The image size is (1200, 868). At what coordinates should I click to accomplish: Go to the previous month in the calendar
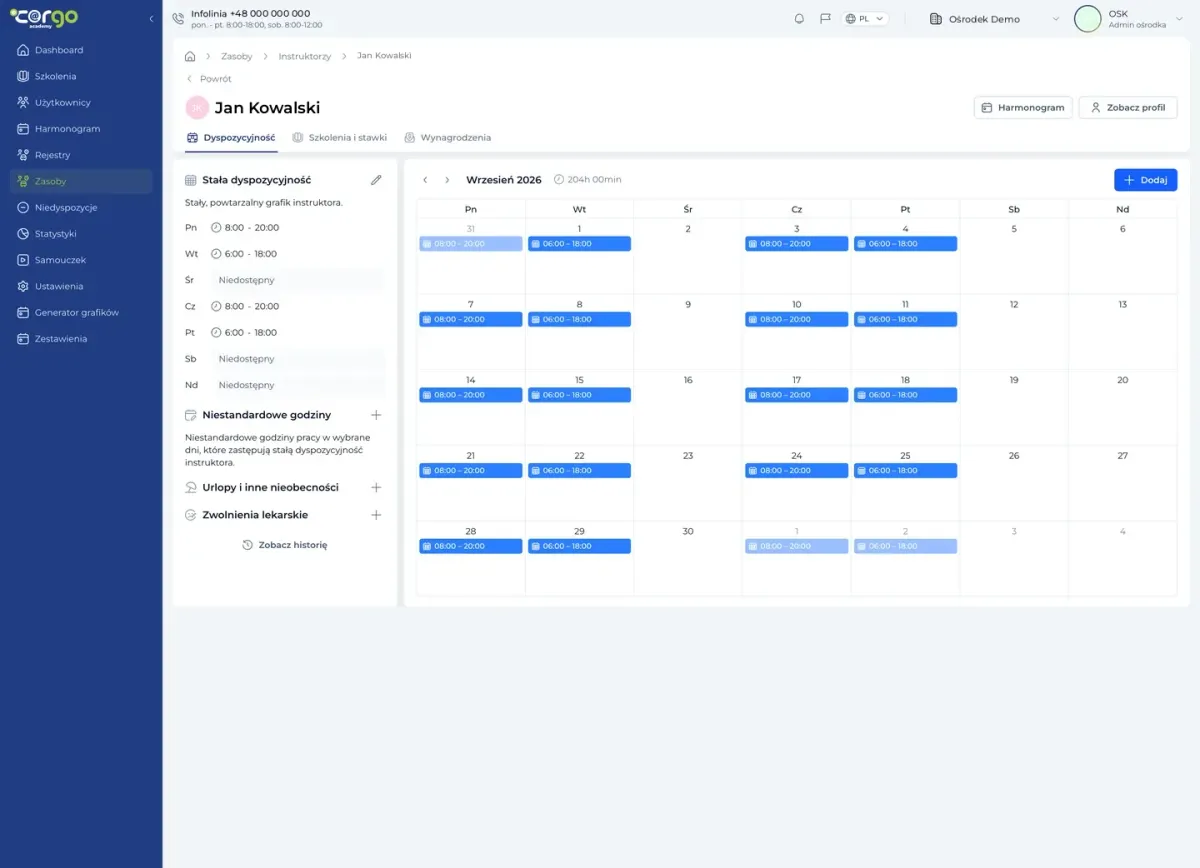pos(425,180)
